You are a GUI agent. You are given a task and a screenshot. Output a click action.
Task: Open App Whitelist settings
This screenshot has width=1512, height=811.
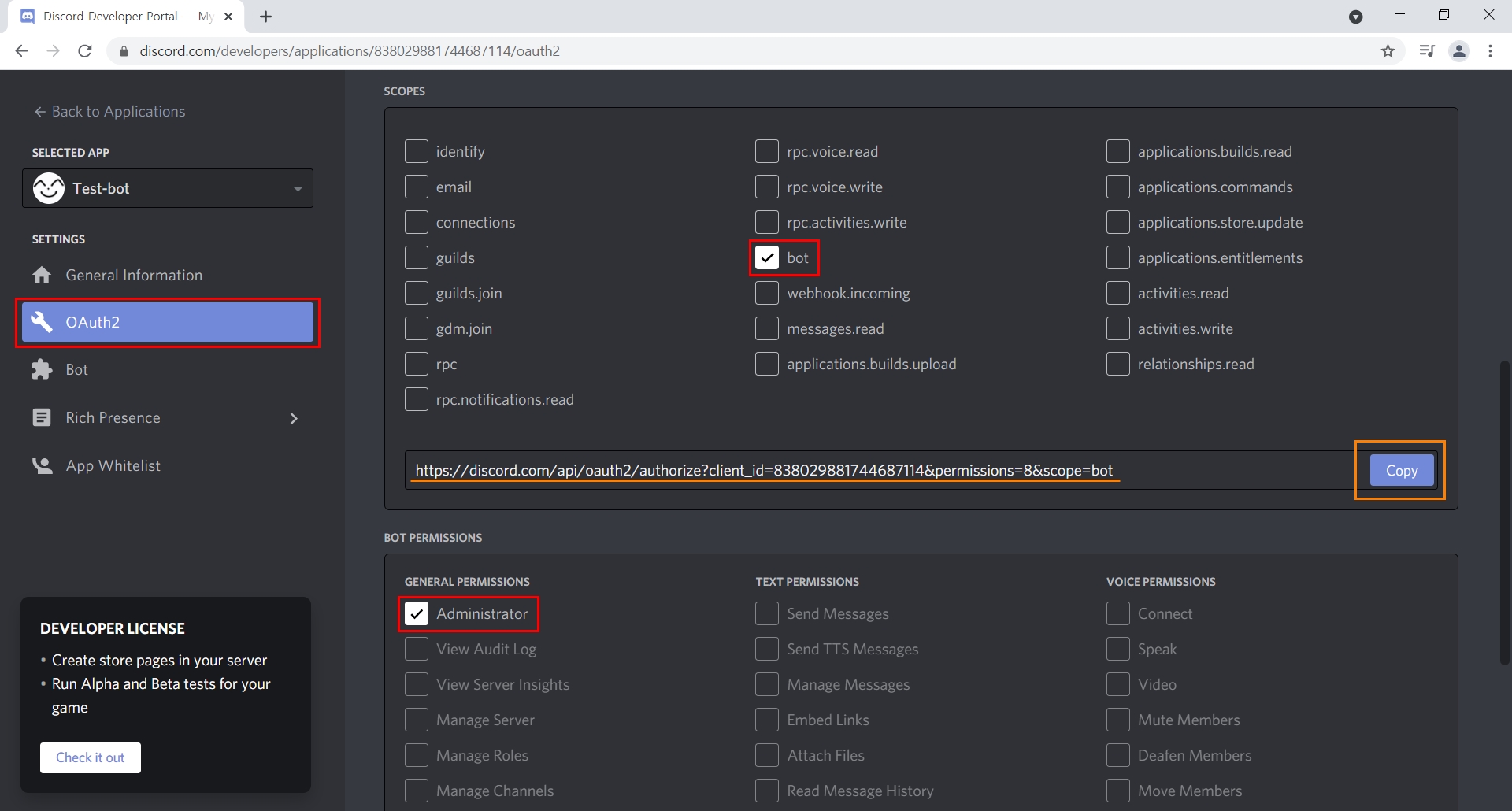168,465
